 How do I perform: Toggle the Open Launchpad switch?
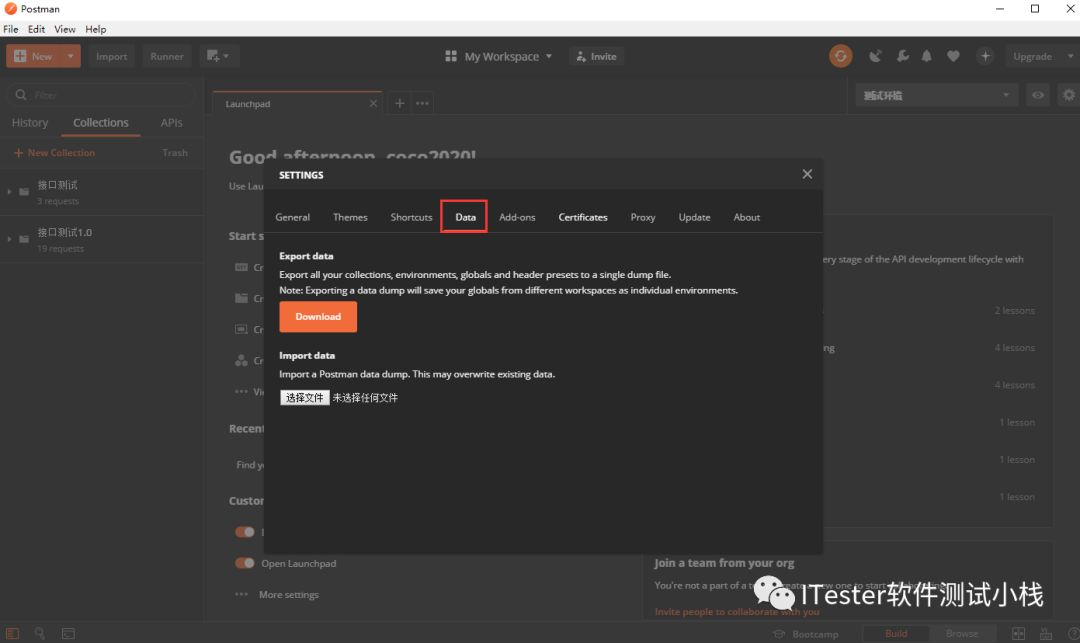pyautogui.click(x=245, y=563)
